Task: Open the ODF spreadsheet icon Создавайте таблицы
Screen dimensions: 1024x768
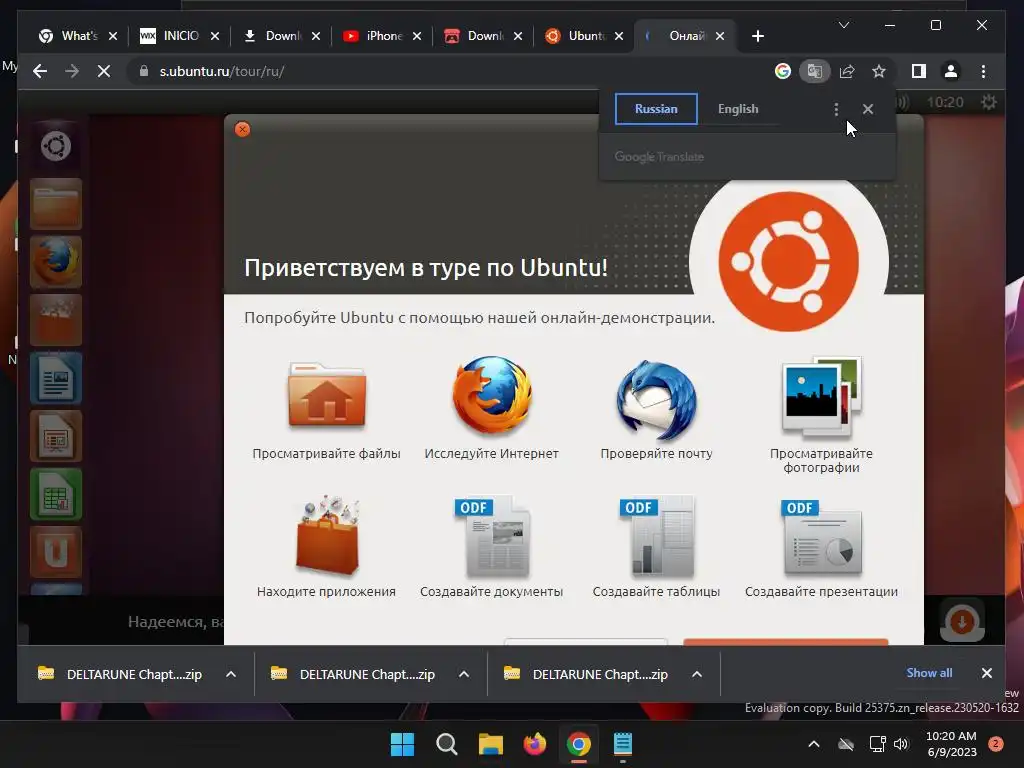Action: coord(656,536)
